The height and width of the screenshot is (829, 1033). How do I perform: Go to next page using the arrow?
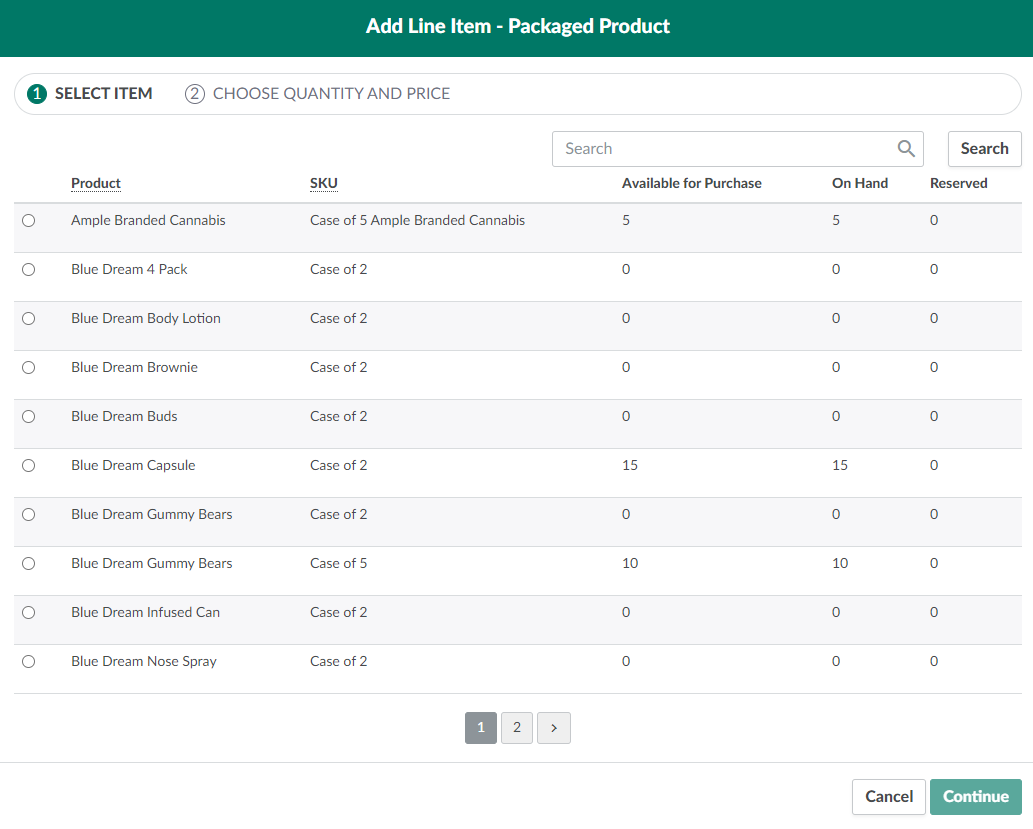pos(554,728)
